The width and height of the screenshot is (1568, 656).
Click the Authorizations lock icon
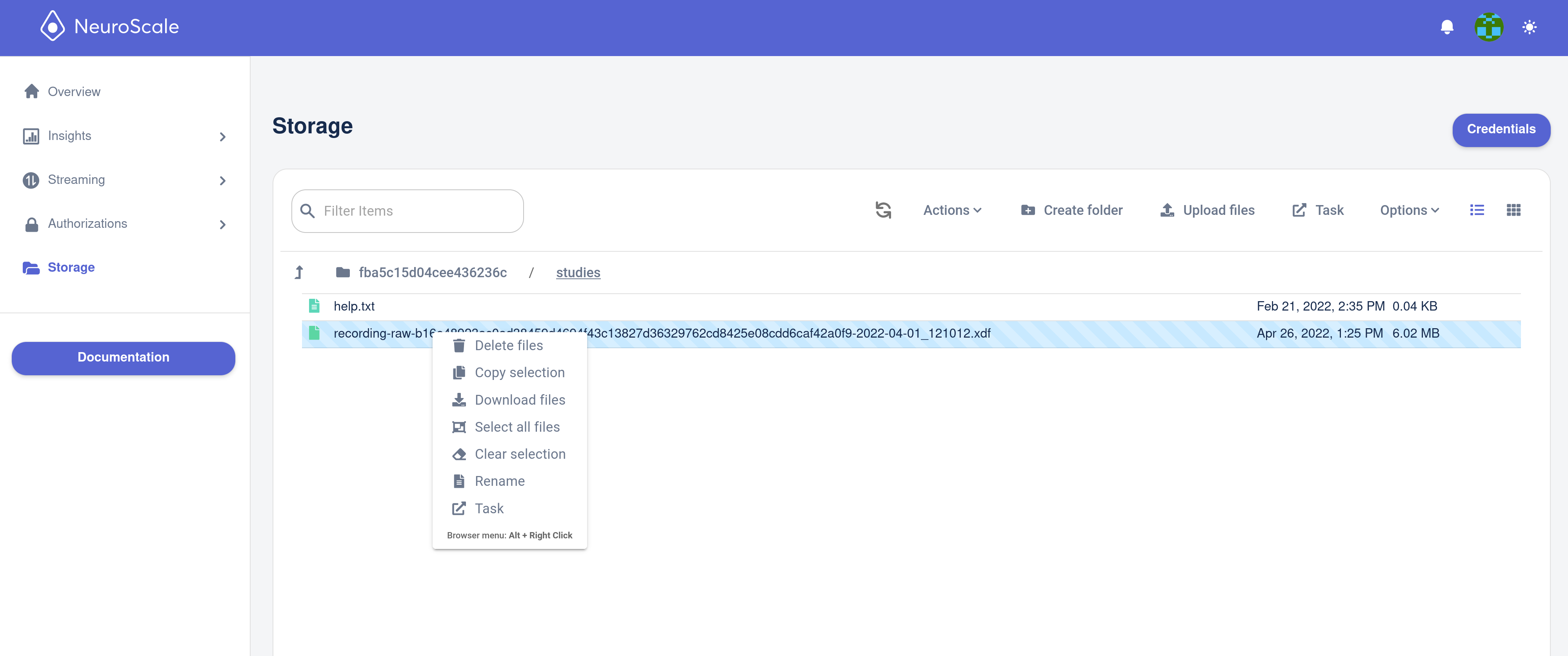32,225
